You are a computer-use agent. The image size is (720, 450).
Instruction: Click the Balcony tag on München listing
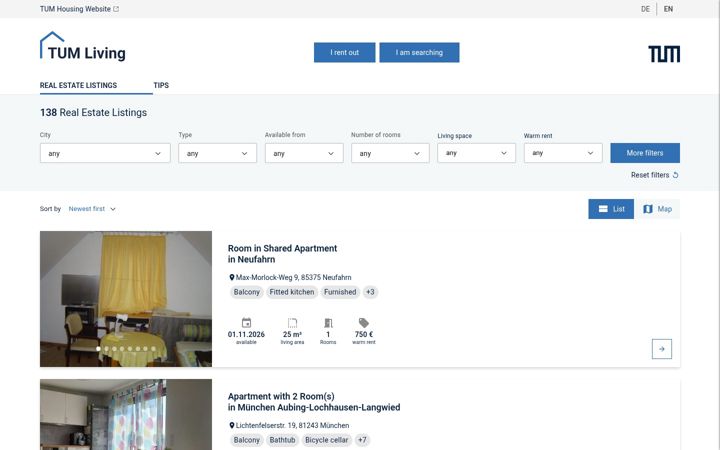247,440
